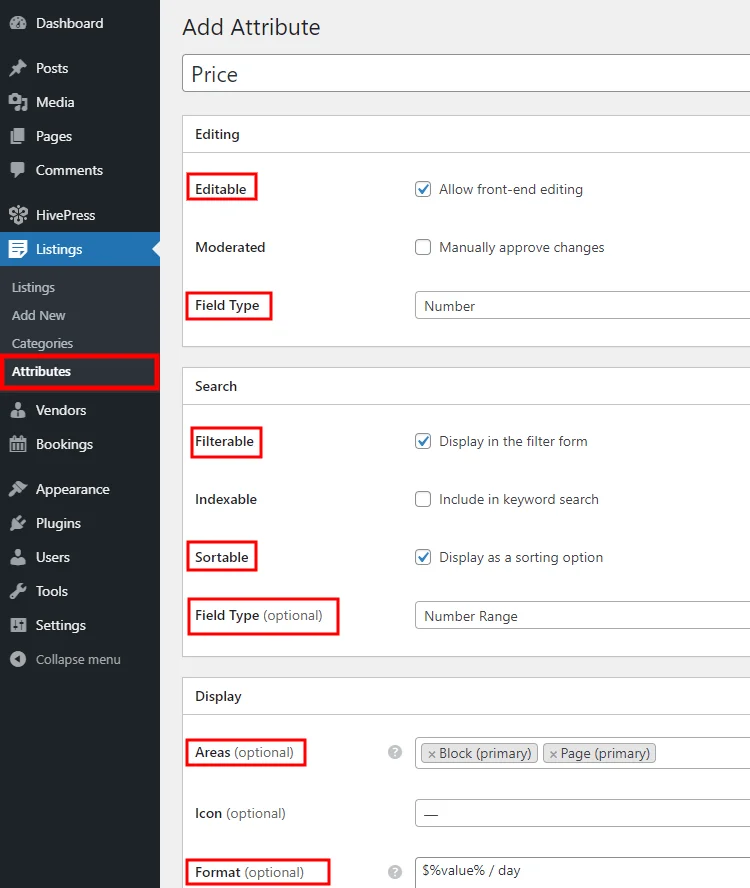
Task: Click the Plugins plug icon
Action: [18, 523]
